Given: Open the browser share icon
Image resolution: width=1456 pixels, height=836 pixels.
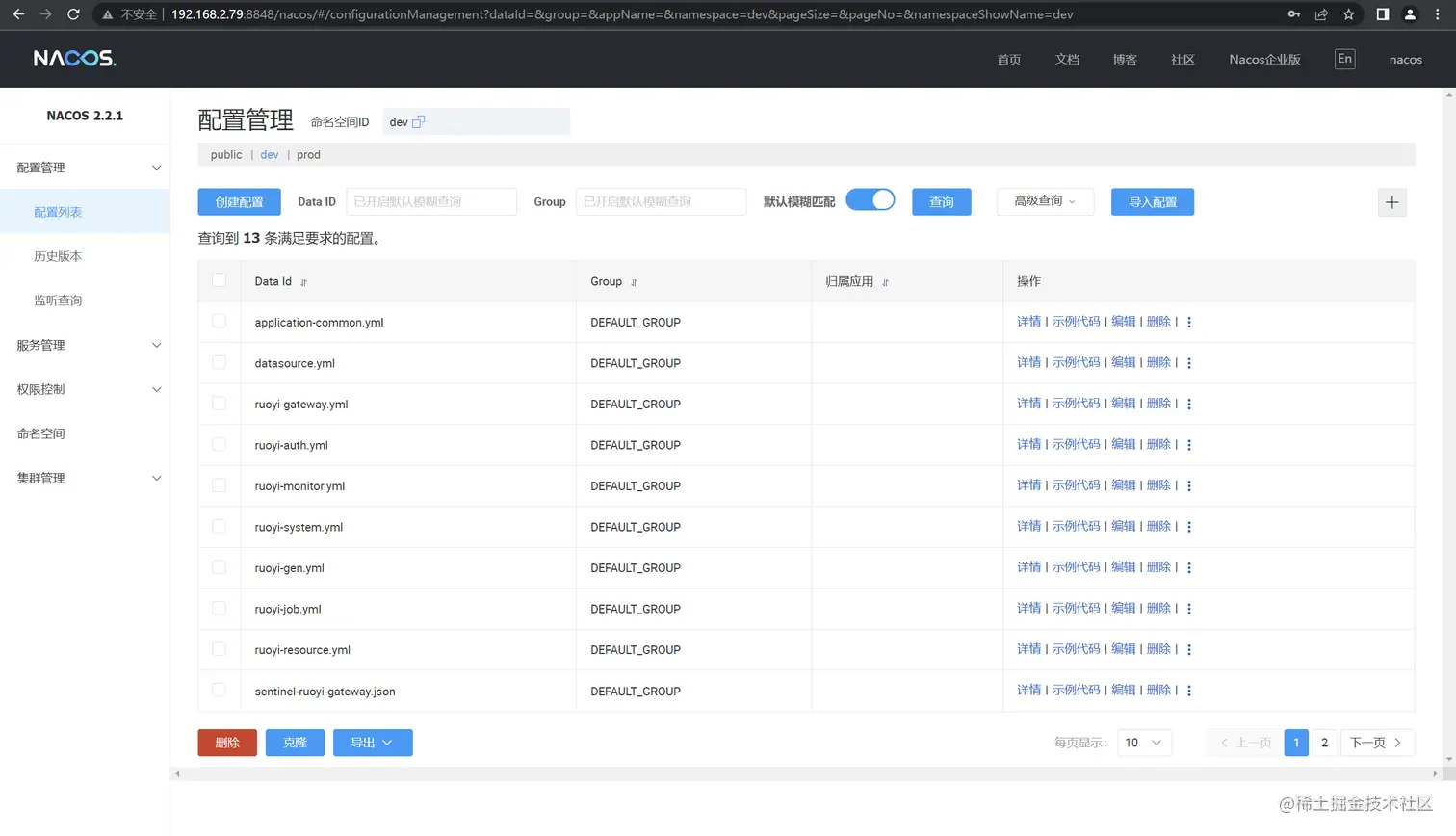Looking at the screenshot, I should coord(1321,14).
